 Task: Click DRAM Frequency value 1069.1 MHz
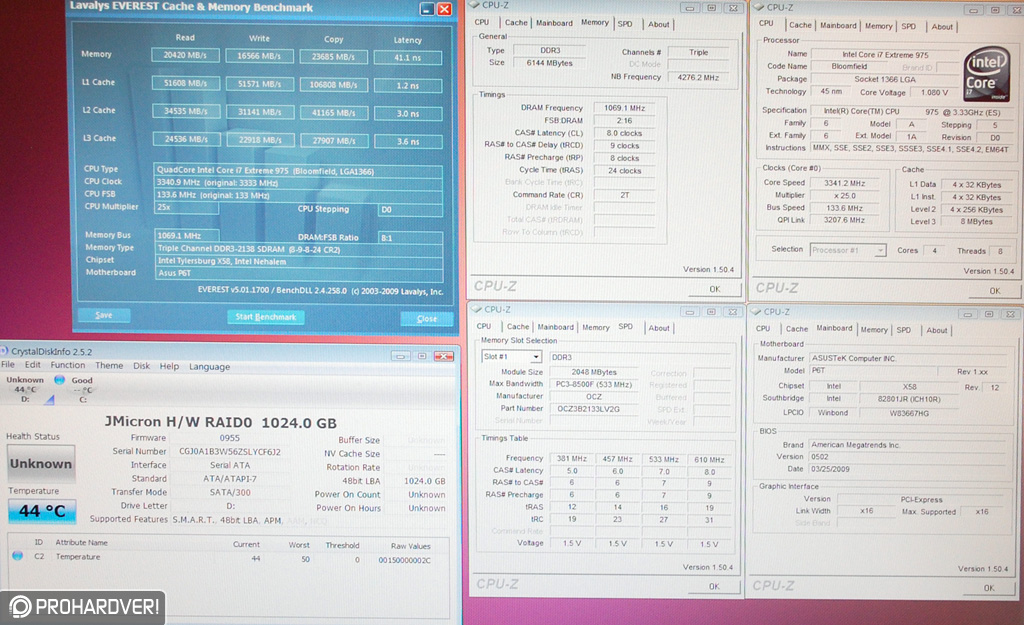[x=624, y=108]
